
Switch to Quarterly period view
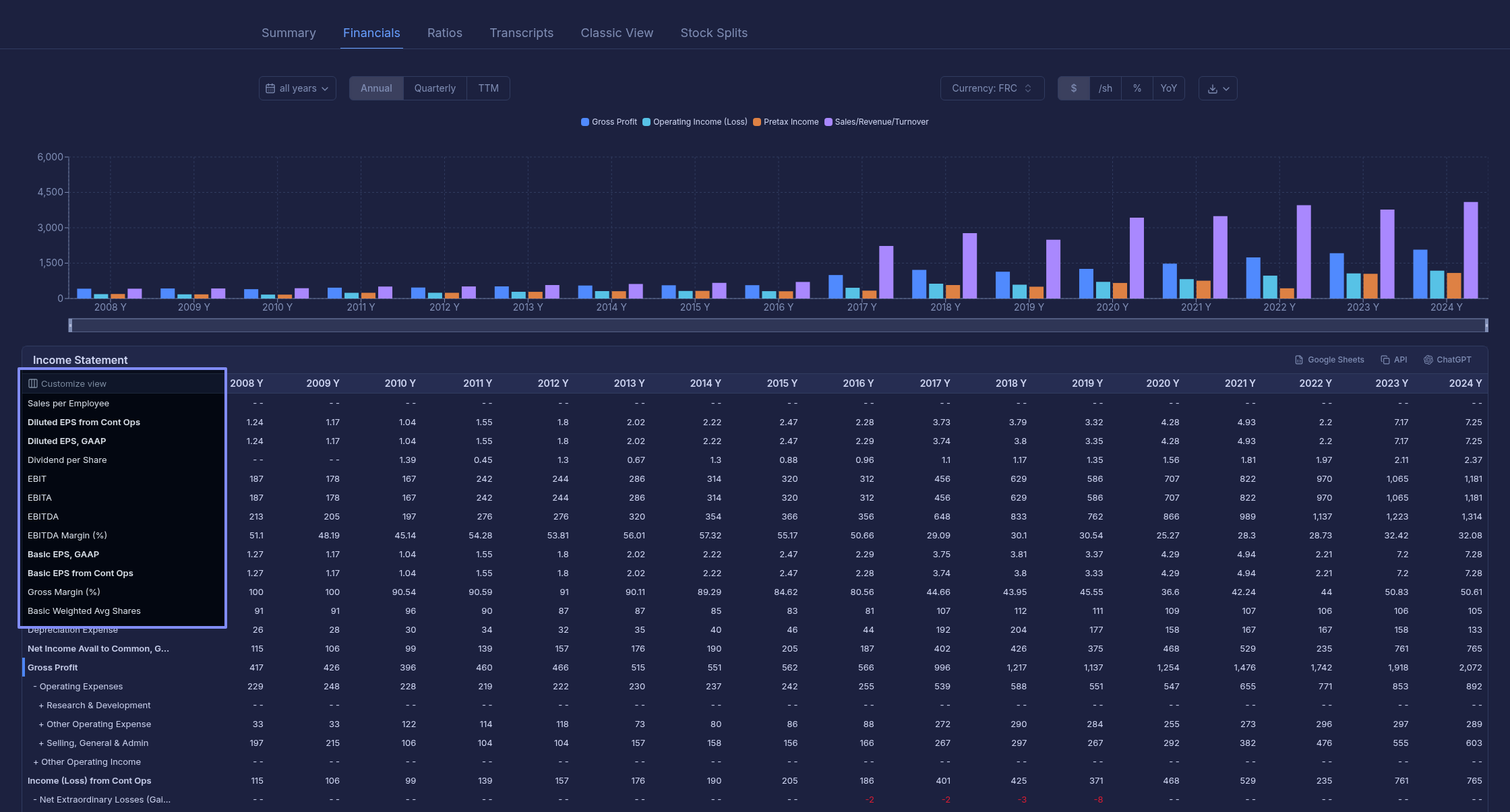tap(435, 88)
